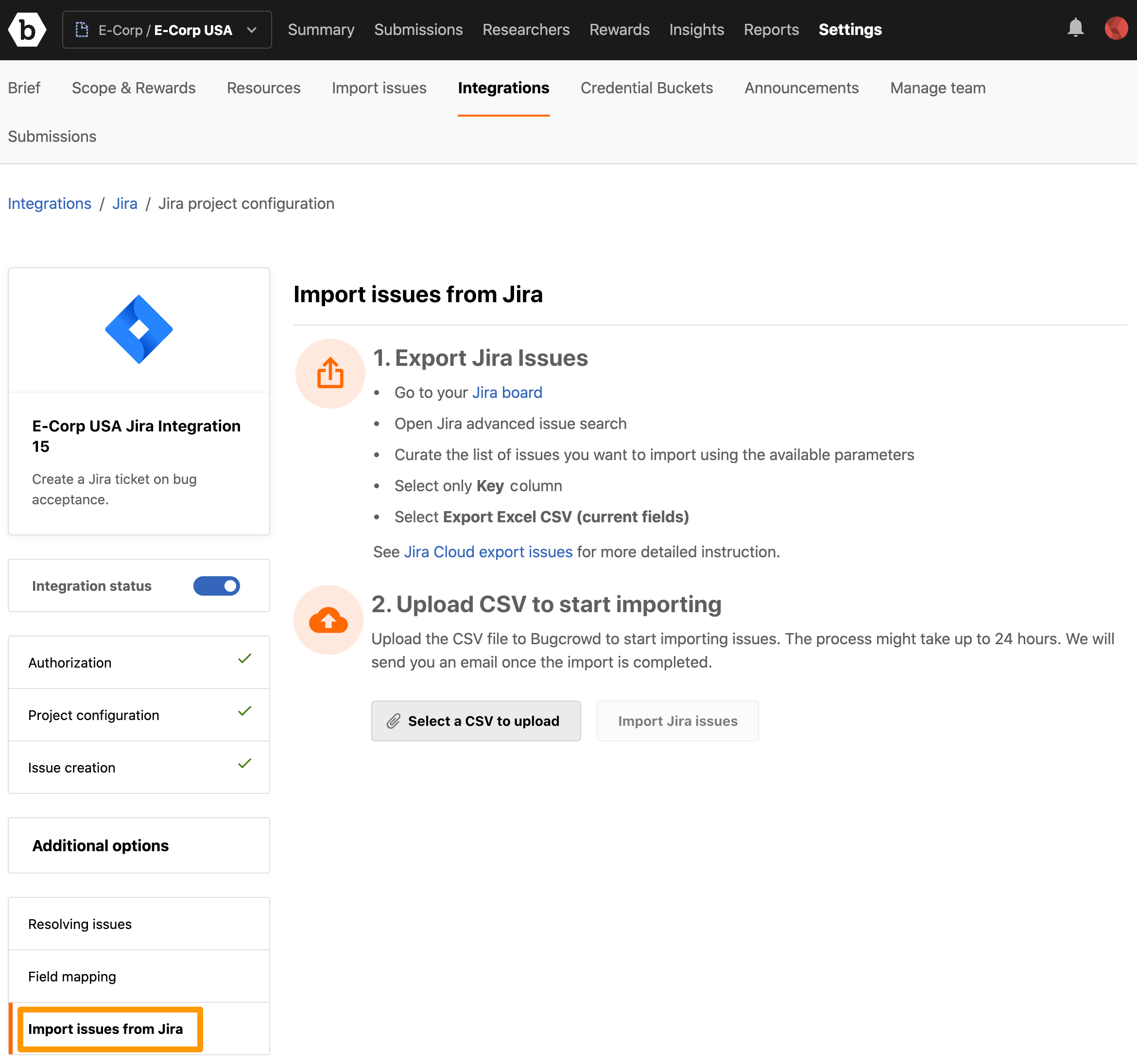Click the Field mapping sidebar option
Viewport: 1137px width, 1064px height.
tap(138, 975)
